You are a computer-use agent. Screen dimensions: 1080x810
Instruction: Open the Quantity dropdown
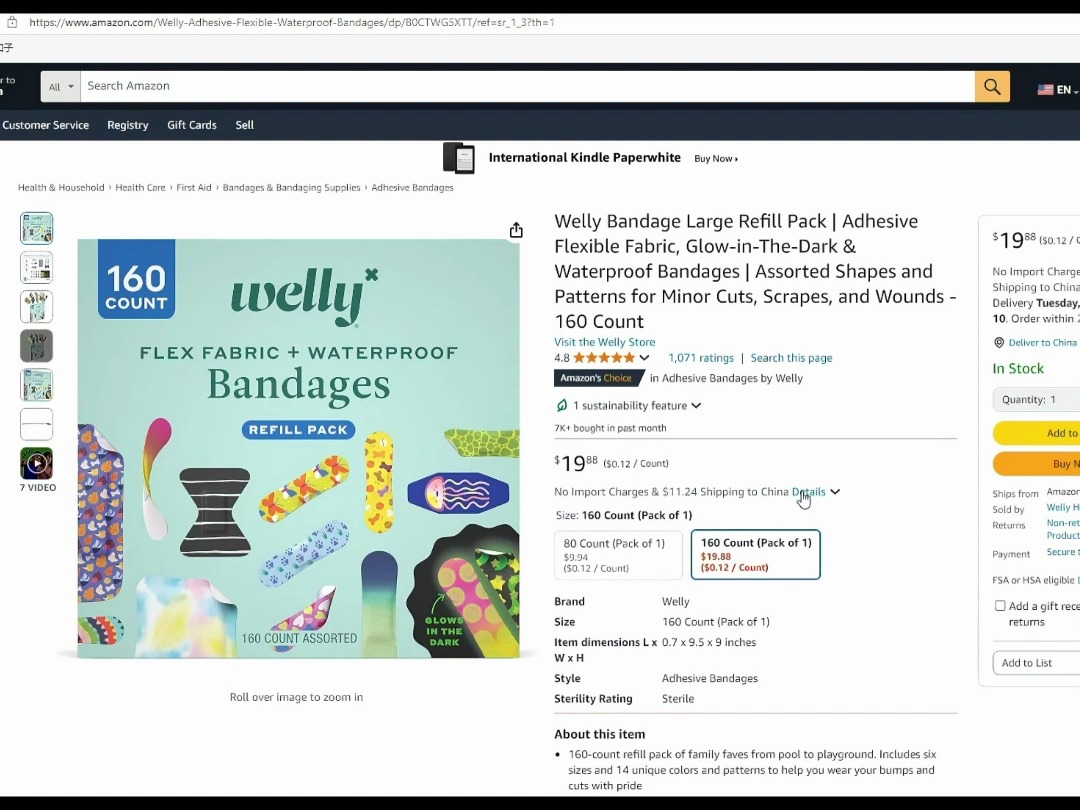point(1036,399)
